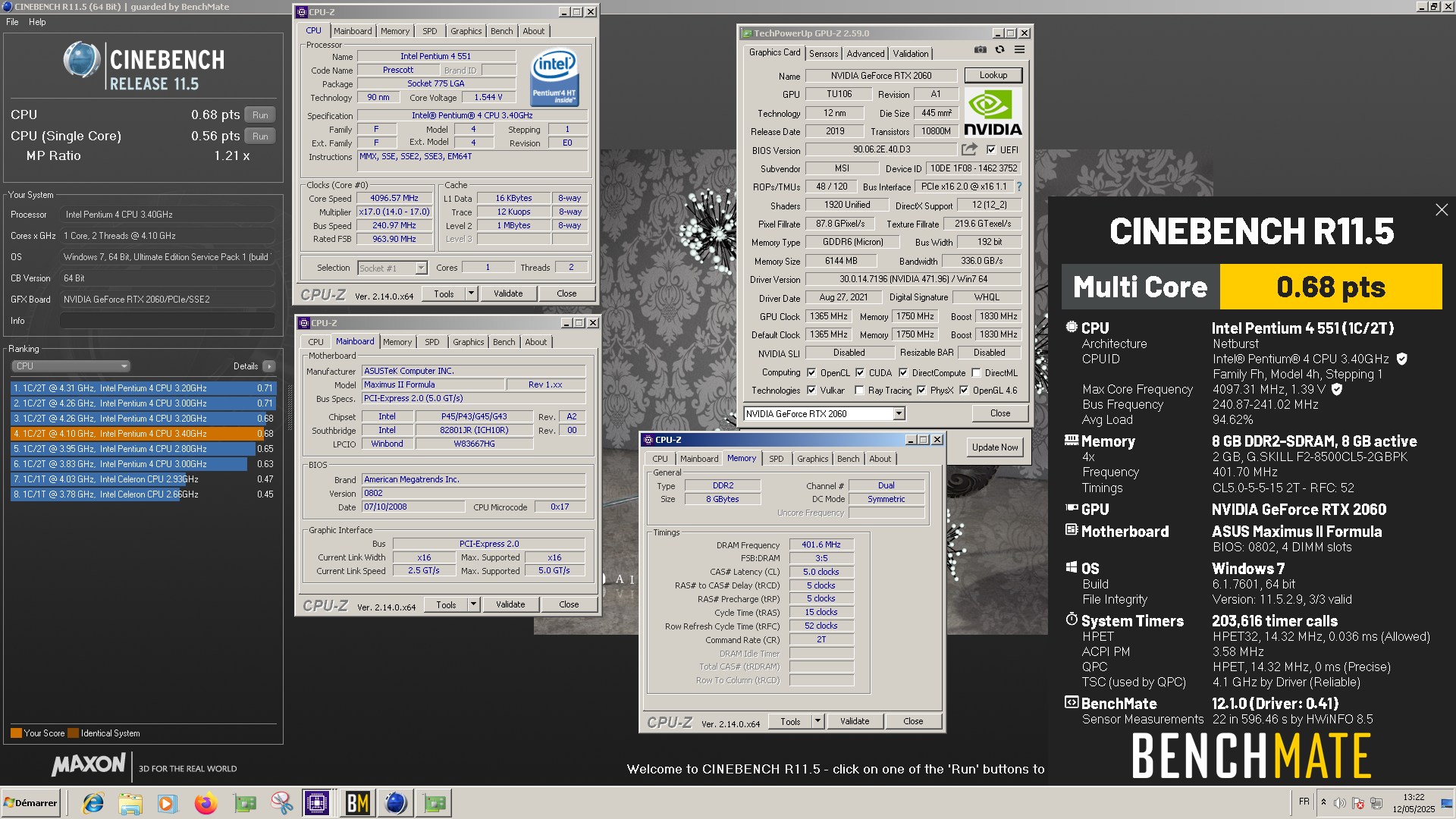Viewport: 1456px width, 819px height.
Task: Click the Démarrer start button
Action: coord(30,803)
